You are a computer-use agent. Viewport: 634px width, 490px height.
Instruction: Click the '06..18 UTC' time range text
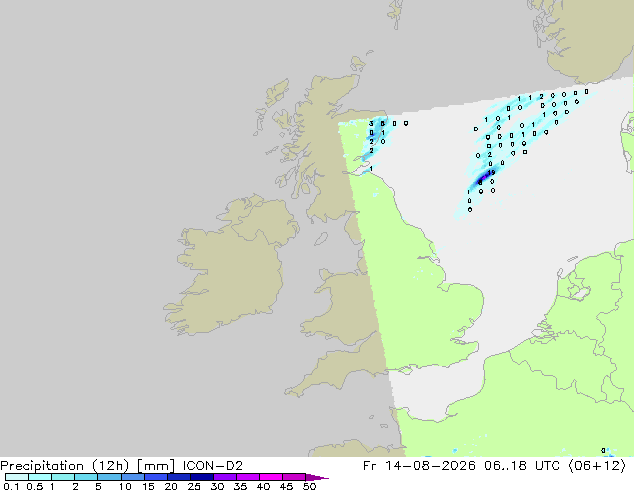pos(522,466)
